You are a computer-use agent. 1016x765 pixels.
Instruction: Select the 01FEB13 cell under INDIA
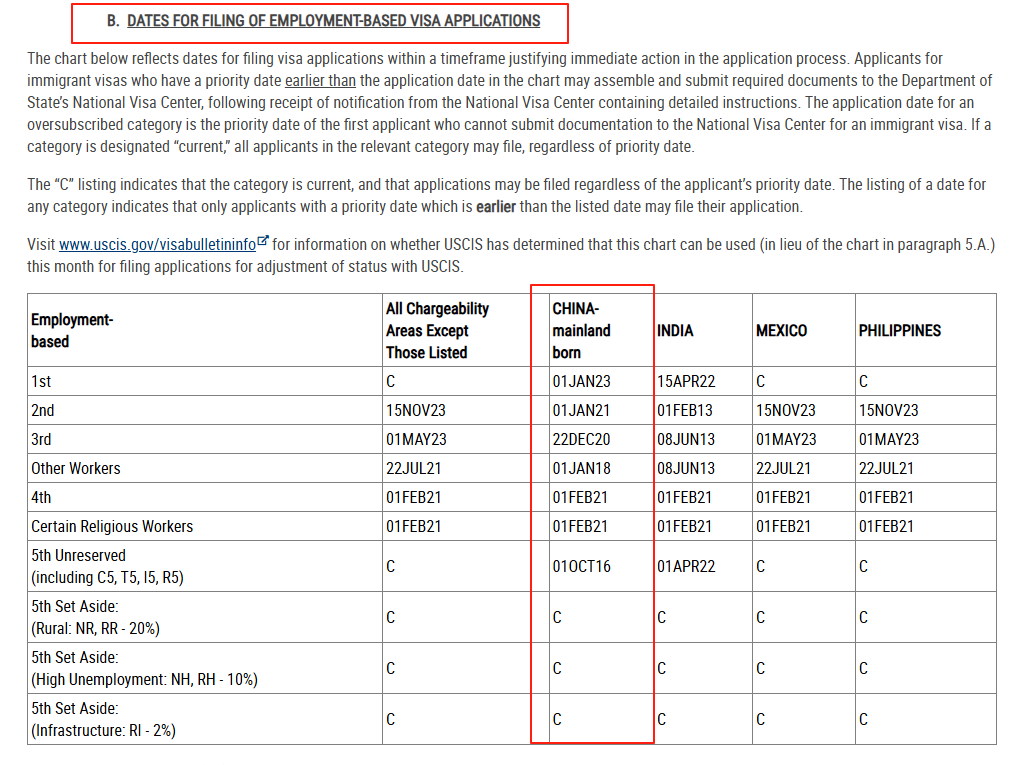point(685,411)
